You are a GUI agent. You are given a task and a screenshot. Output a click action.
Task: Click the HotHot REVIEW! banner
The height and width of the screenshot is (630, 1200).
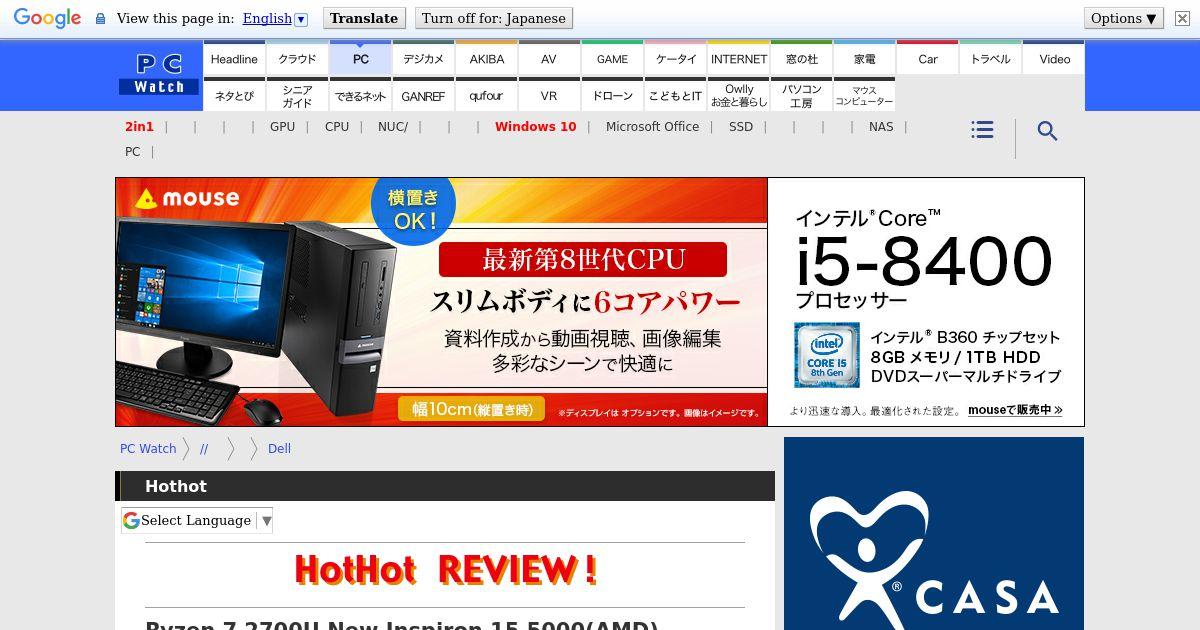click(445, 570)
